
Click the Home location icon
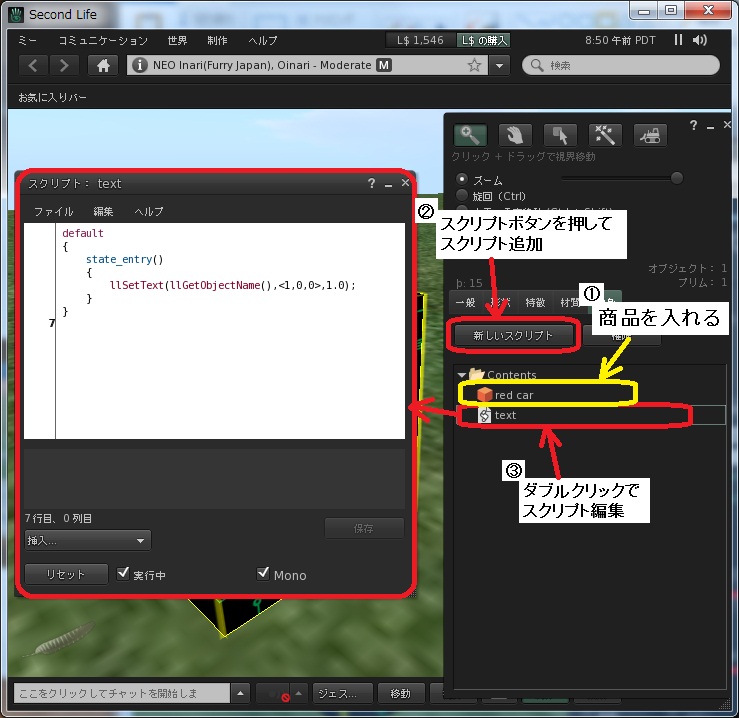click(x=101, y=65)
